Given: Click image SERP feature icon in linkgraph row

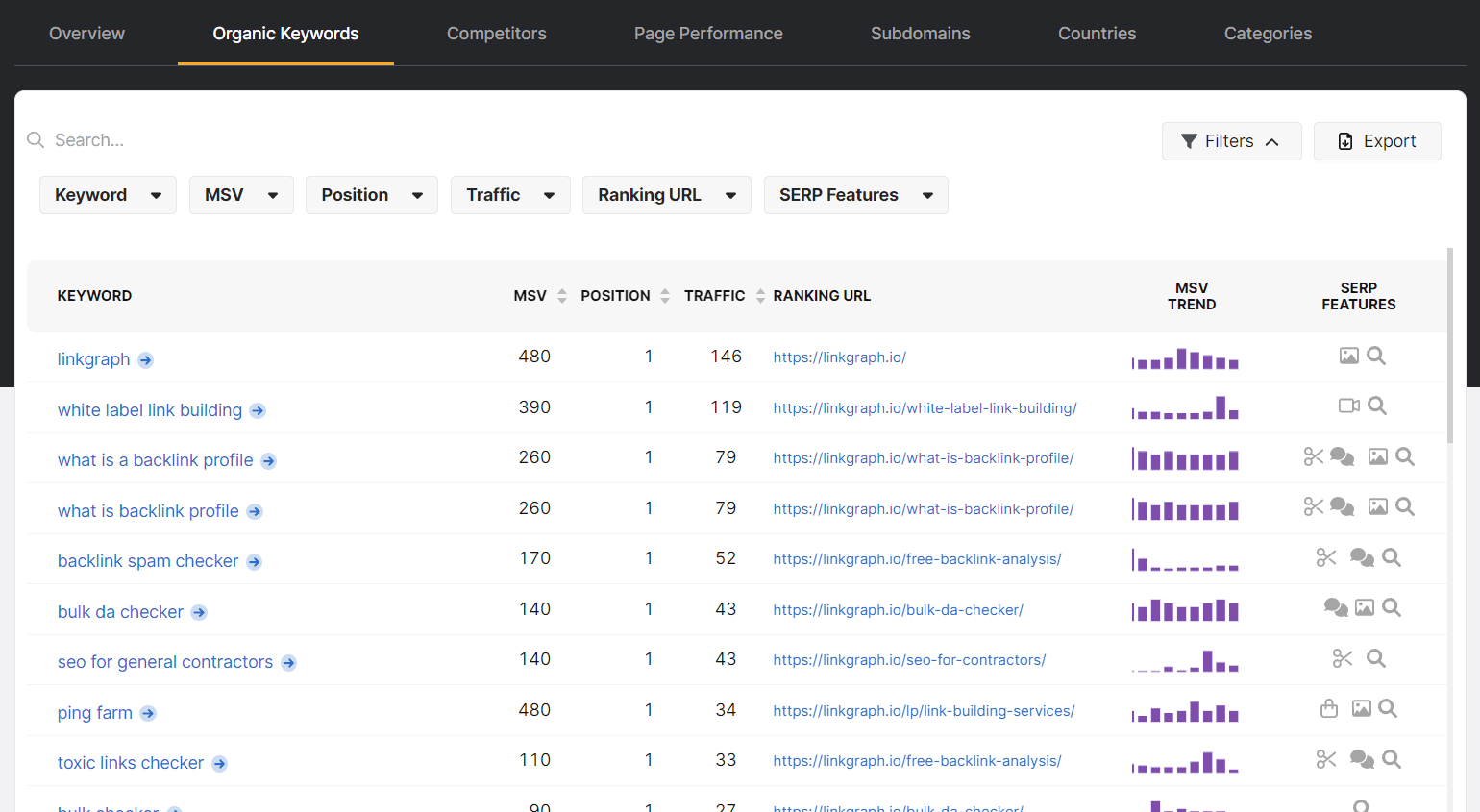Looking at the screenshot, I should 1349,356.
